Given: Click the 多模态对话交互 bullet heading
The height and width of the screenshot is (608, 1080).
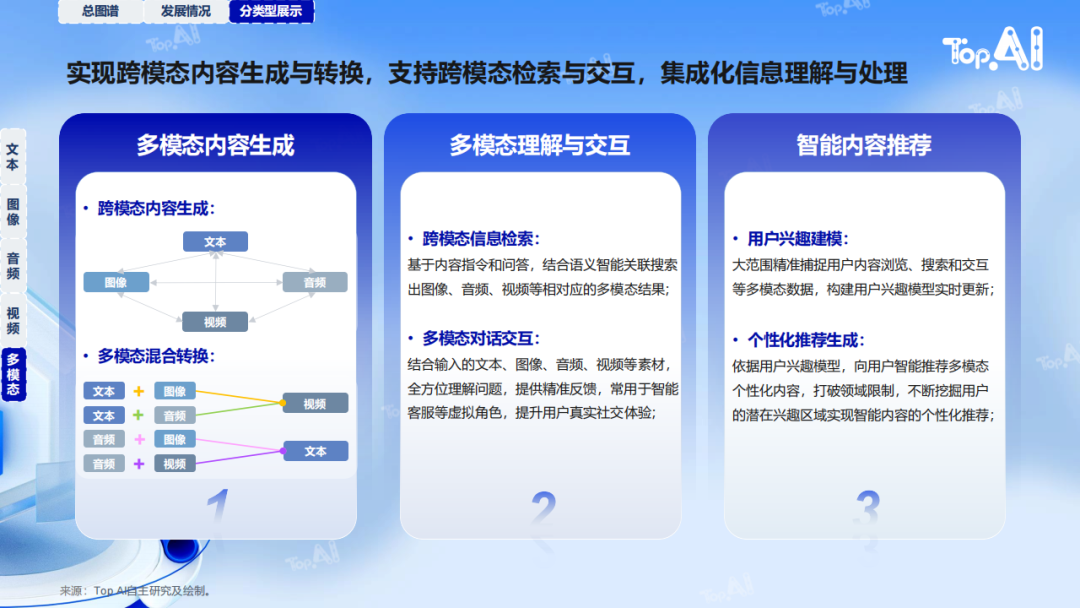Looking at the screenshot, I should coord(481,339).
